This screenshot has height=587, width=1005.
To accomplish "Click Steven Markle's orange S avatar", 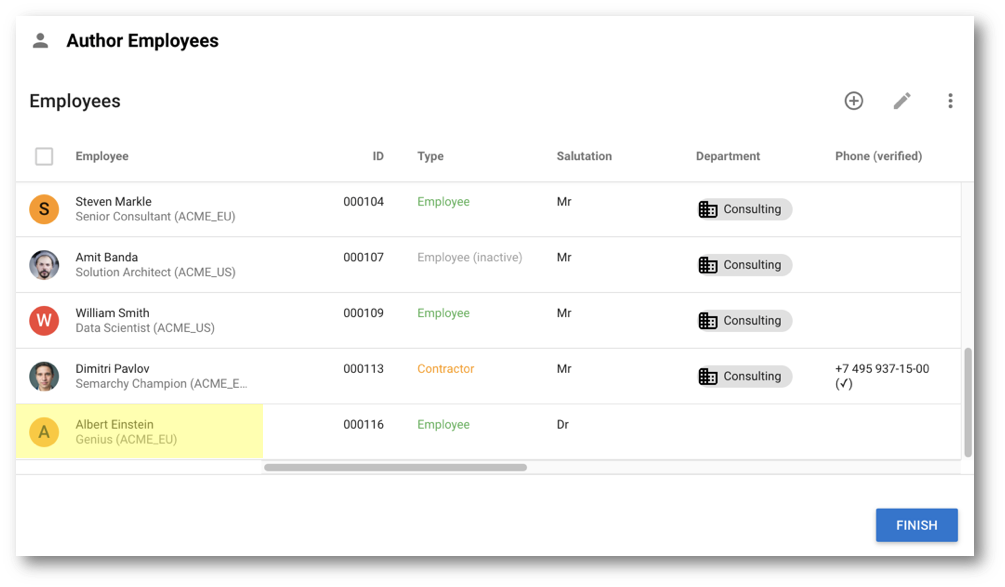I will 44,209.
